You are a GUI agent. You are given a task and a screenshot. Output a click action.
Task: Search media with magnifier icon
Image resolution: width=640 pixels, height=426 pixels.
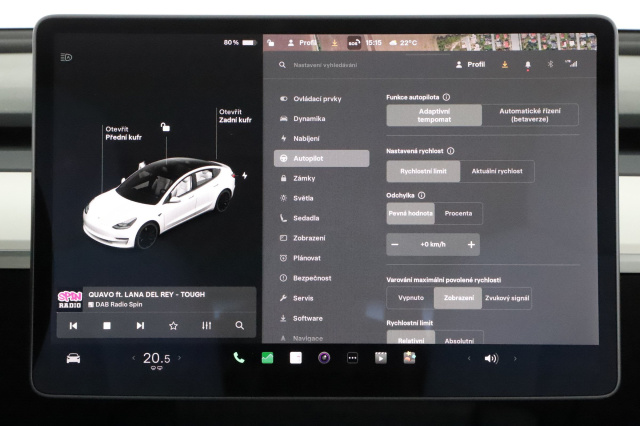pos(240,325)
